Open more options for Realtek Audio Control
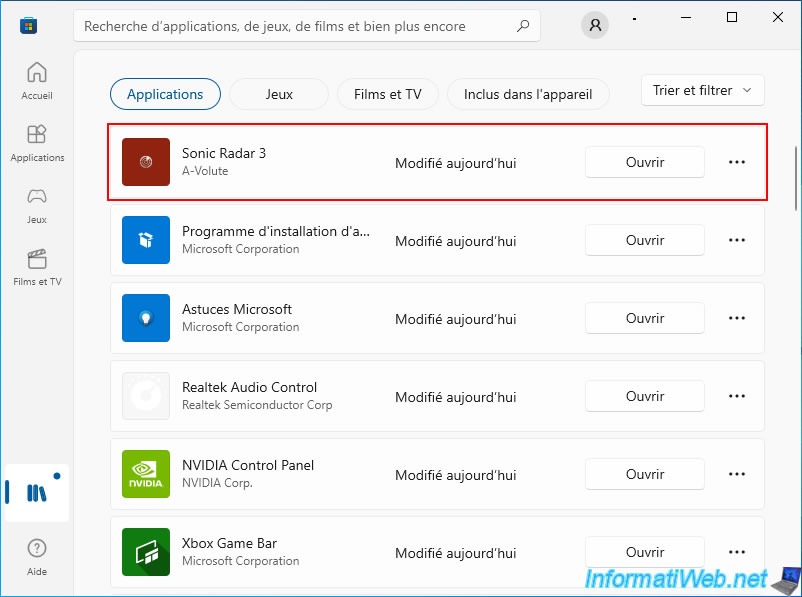802x597 pixels. tap(737, 396)
